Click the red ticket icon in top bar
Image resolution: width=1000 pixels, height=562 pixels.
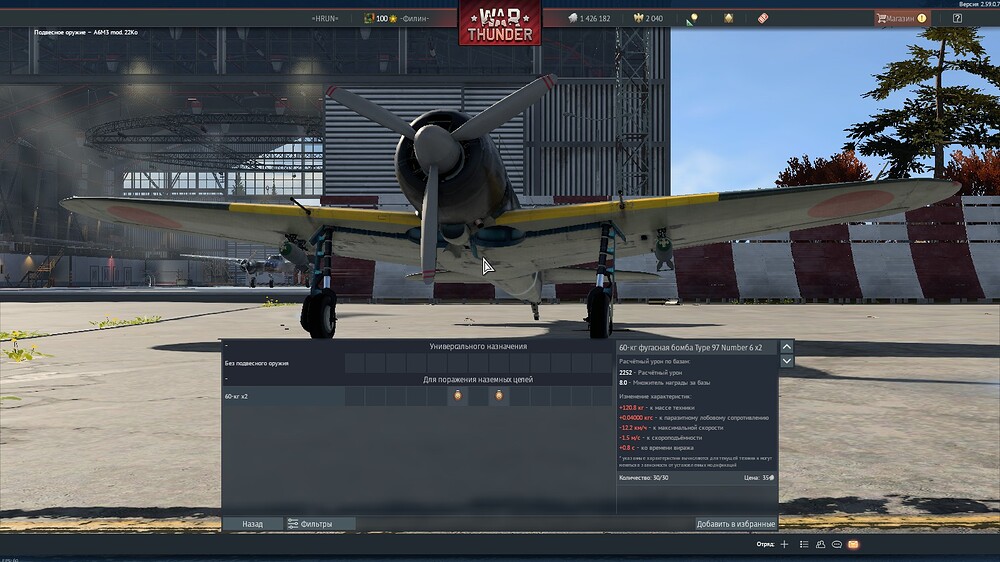[x=763, y=18]
